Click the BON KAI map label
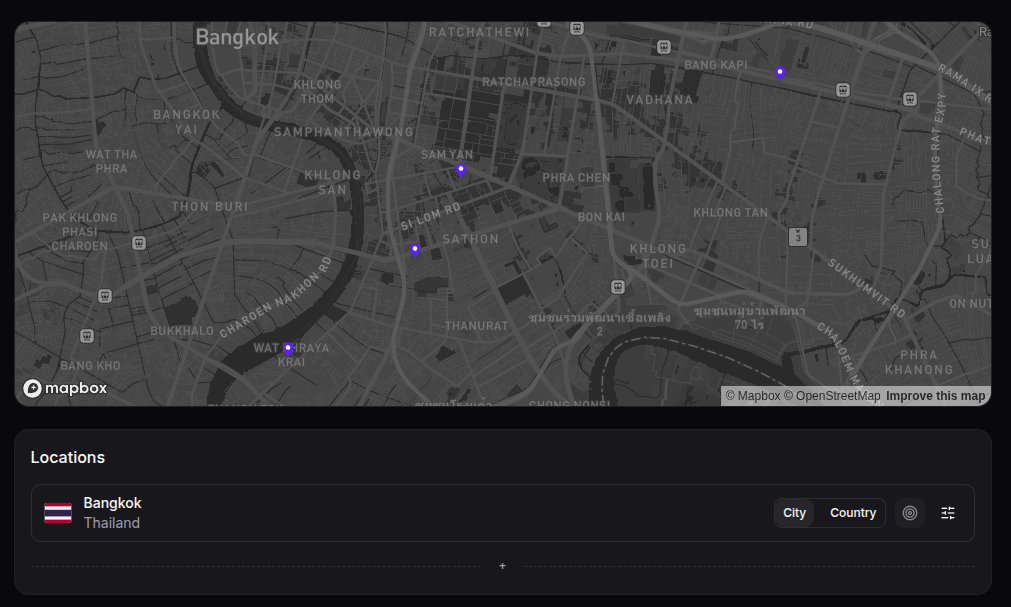 pos(601,217)
